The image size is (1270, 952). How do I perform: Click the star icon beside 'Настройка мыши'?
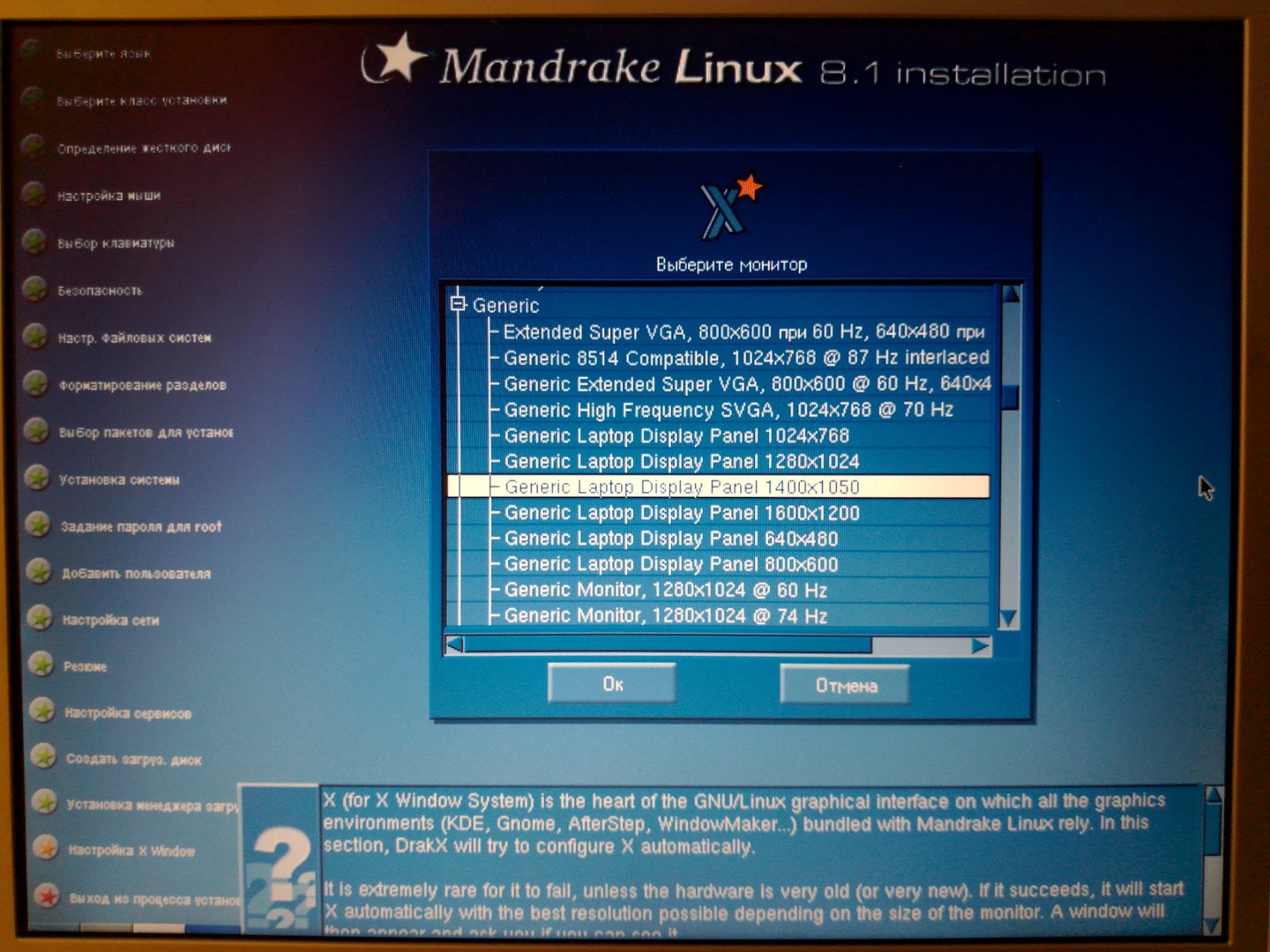click(34, 193)
